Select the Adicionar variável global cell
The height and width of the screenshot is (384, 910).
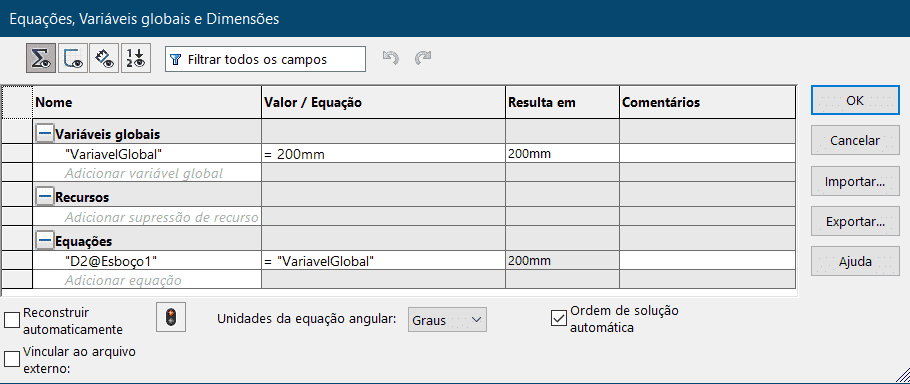[x=147, y=173]
